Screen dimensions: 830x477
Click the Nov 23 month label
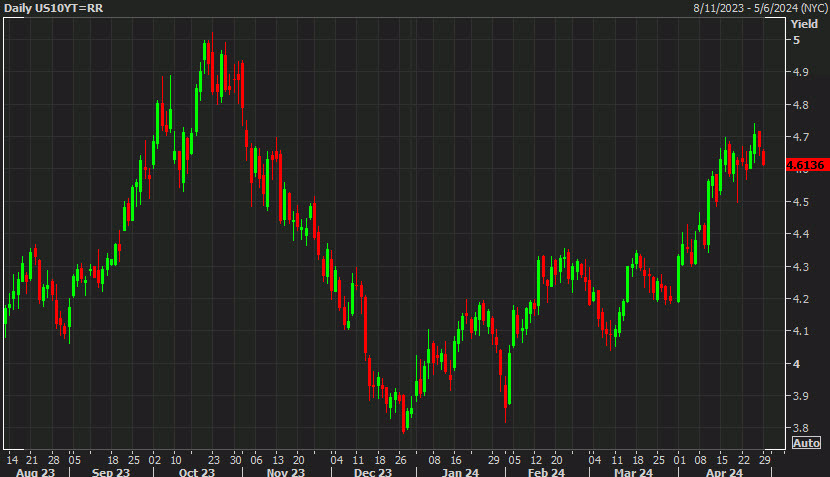286,472
